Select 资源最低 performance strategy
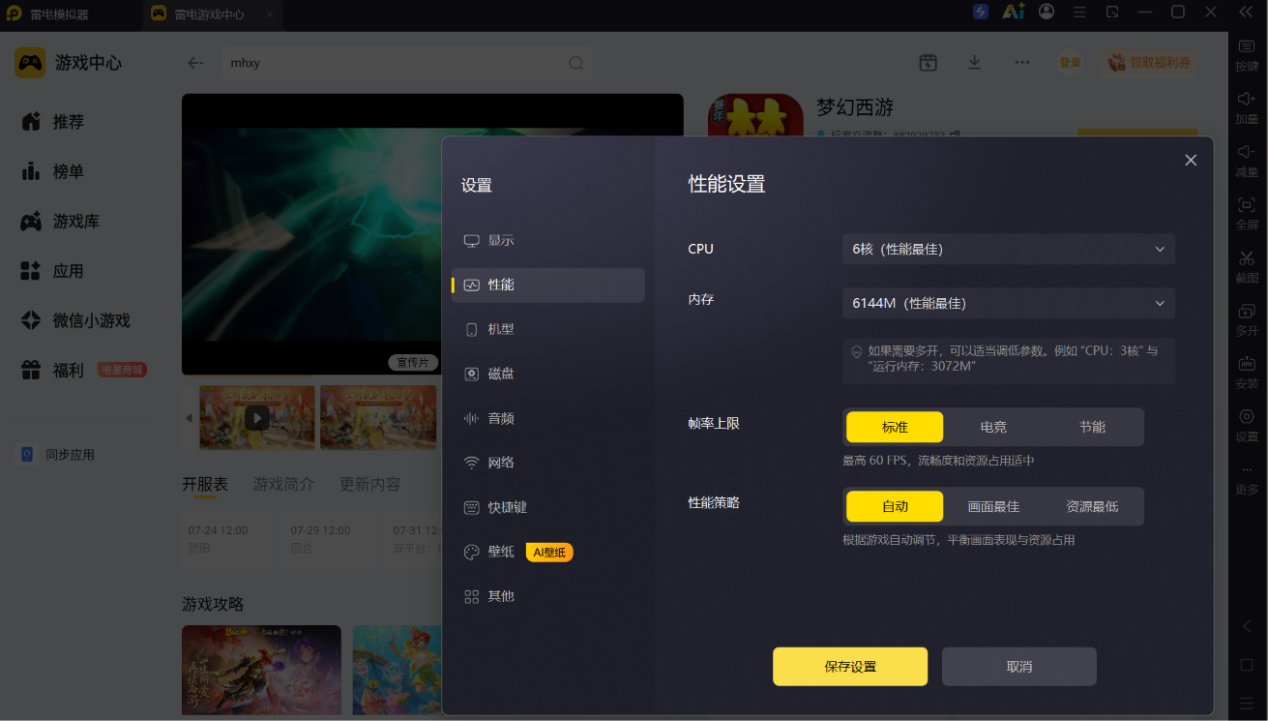The width and height of the screenshot is (1268, 721). tap(1092, 506)
